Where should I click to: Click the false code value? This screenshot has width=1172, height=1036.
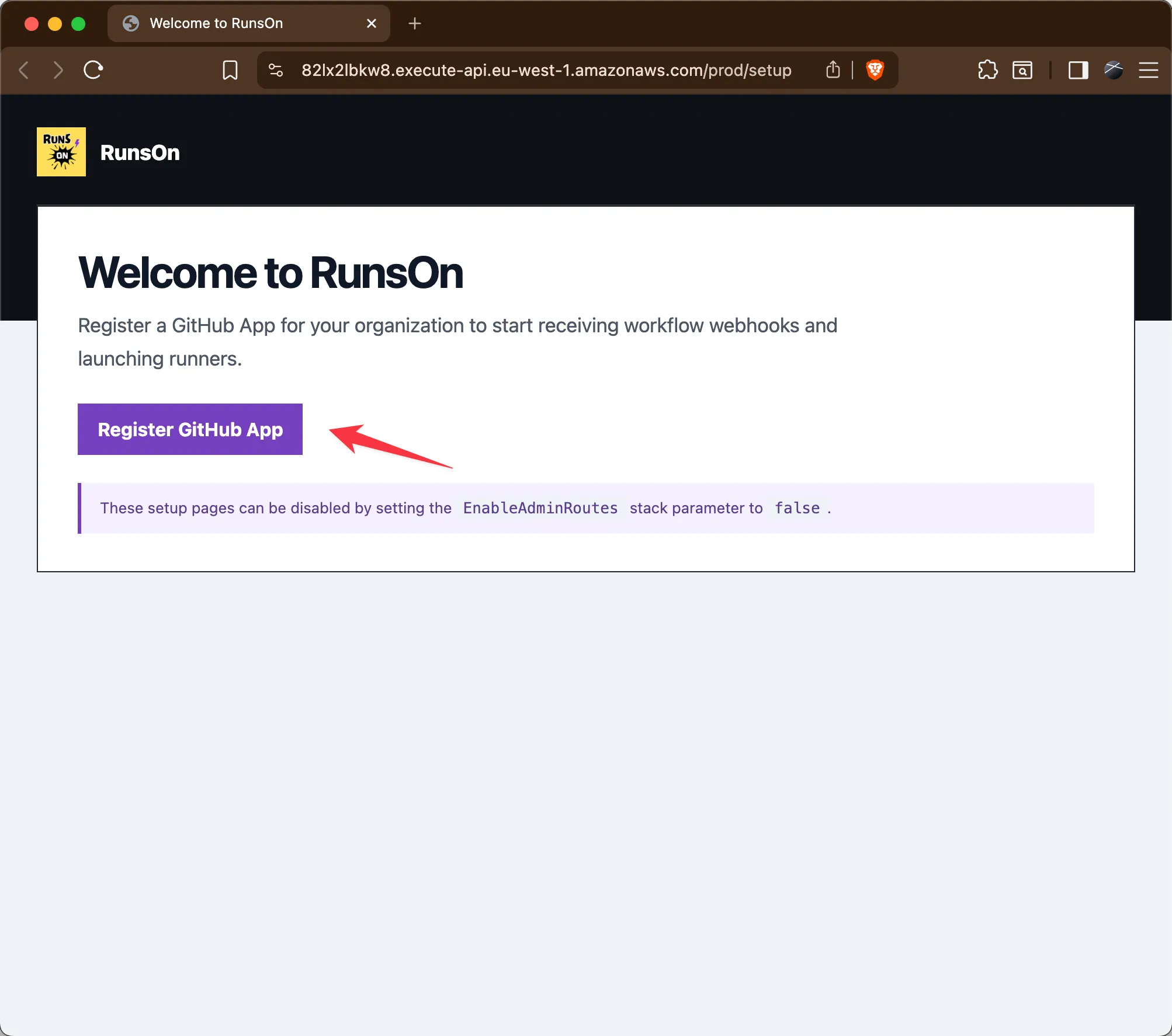tap(797, 508)
